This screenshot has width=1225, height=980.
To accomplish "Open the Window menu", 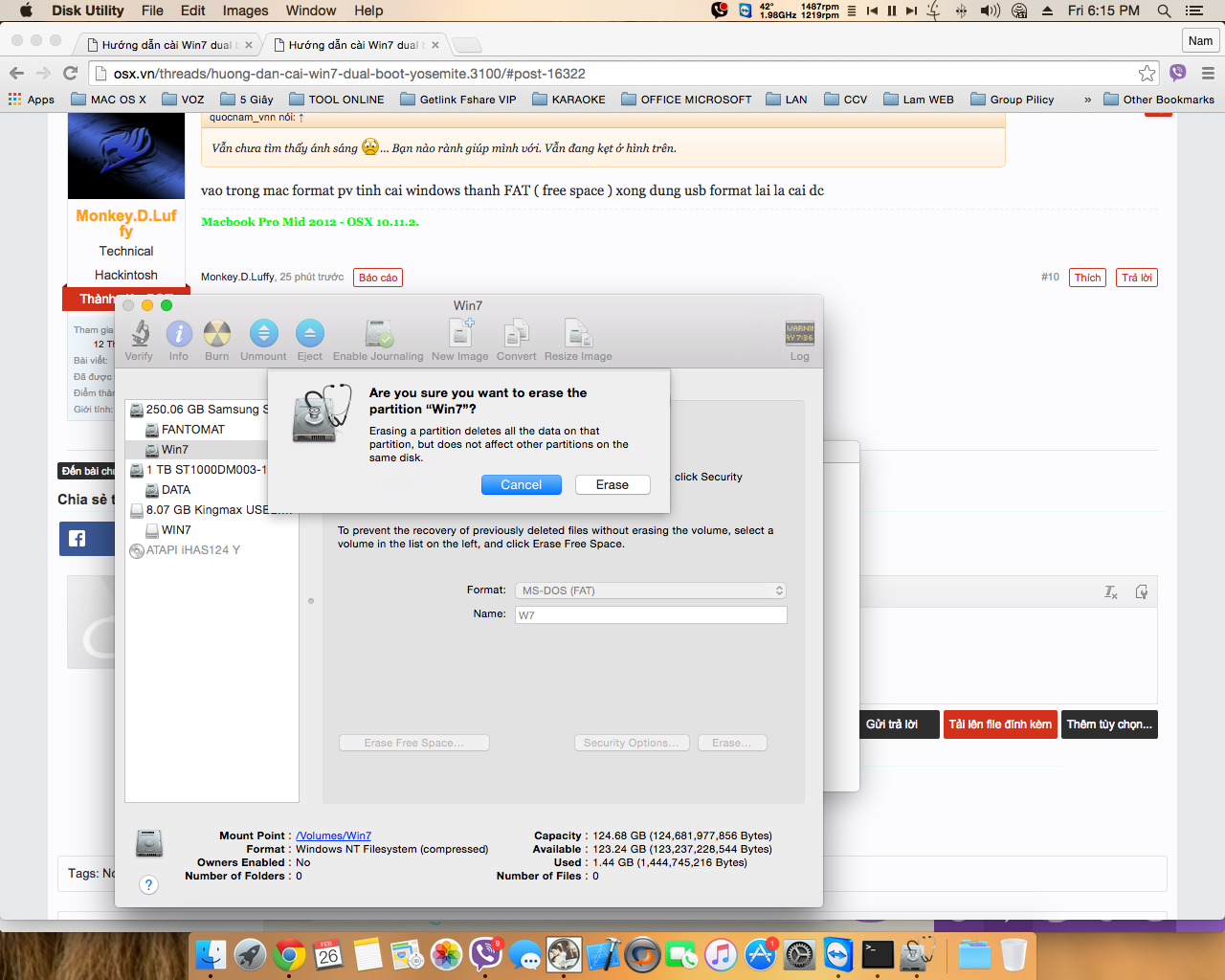I will pos(310,11).
